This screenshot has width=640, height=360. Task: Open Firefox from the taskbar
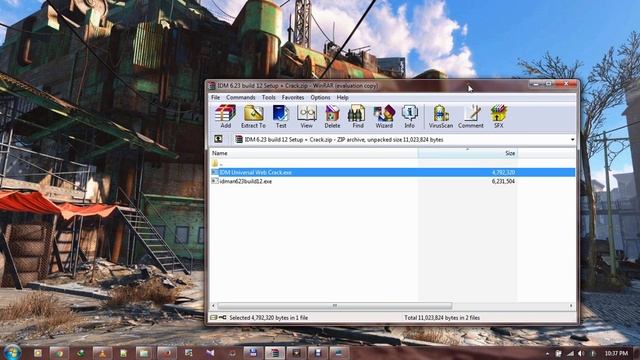point(167,353)
